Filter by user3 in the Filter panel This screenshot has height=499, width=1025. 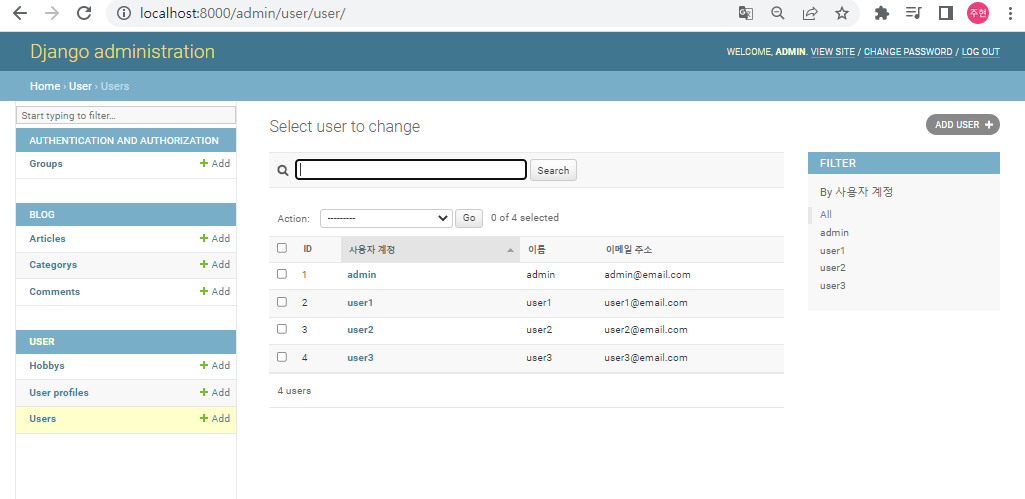click(x=833, y=286)
